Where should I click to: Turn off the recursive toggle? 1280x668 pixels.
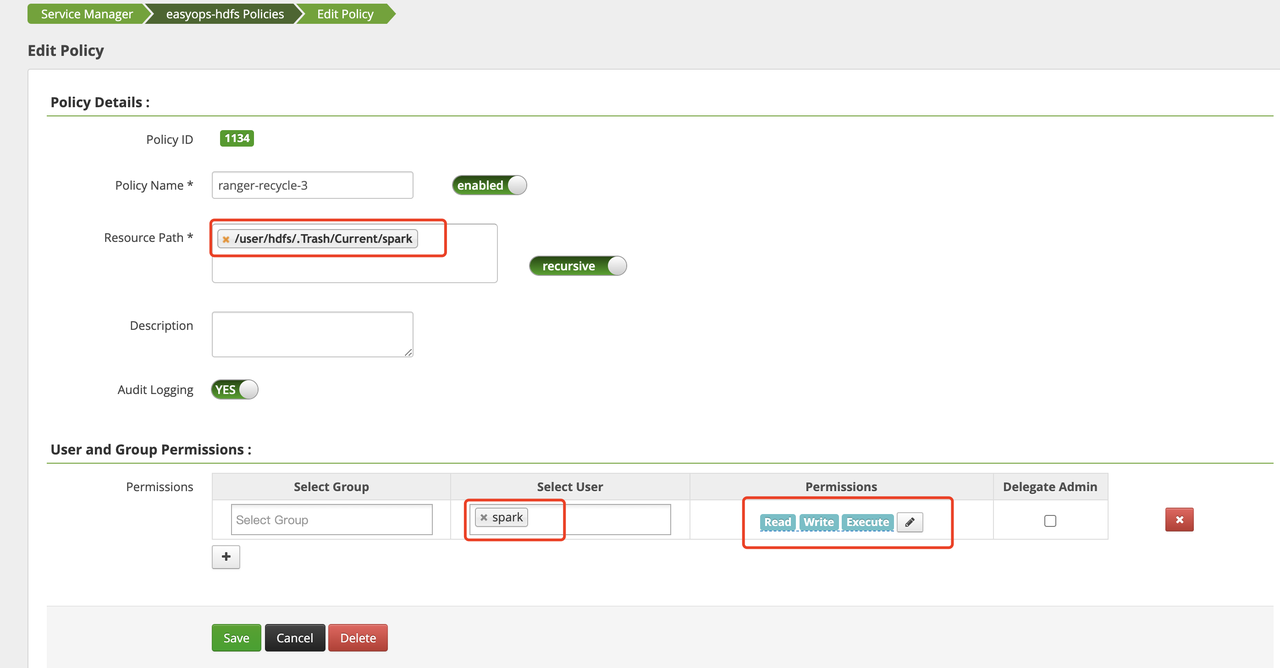click(577, 265)
